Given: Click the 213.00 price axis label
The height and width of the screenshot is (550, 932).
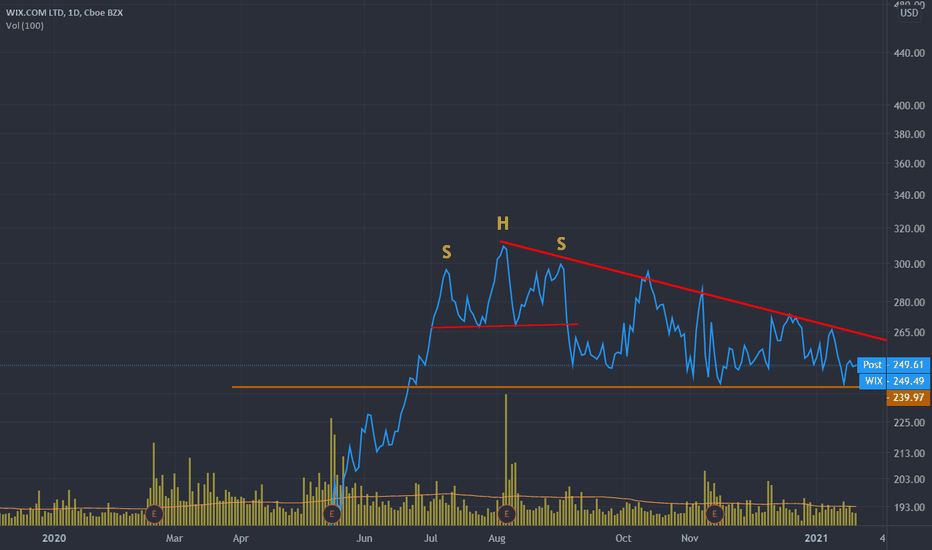Looking at the screenshot, I should coord(909,453).
